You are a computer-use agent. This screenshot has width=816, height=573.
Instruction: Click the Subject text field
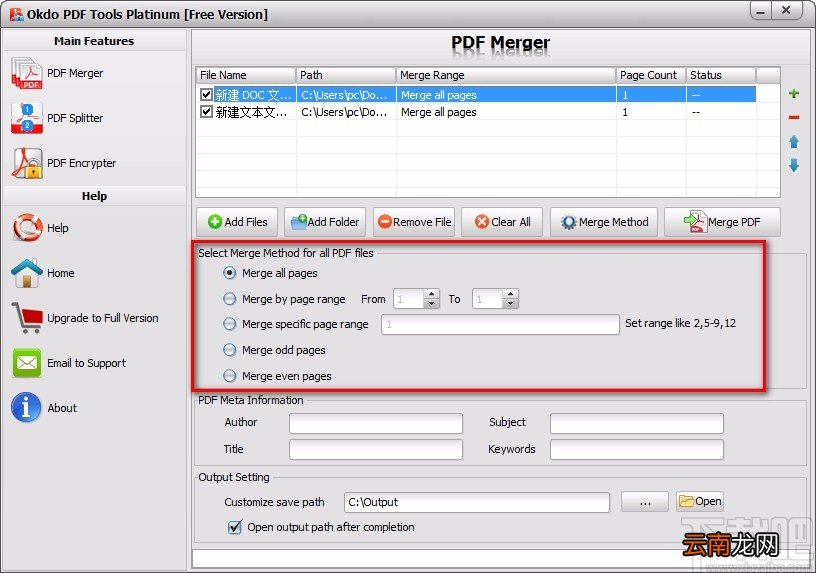click(636, 423)
